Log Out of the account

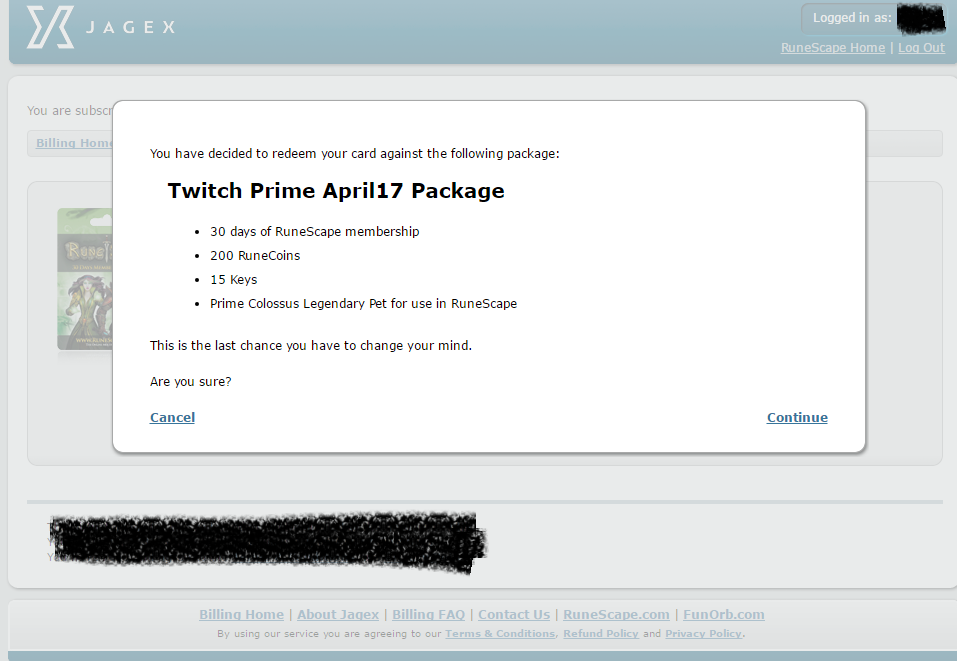tap(921, 48)
